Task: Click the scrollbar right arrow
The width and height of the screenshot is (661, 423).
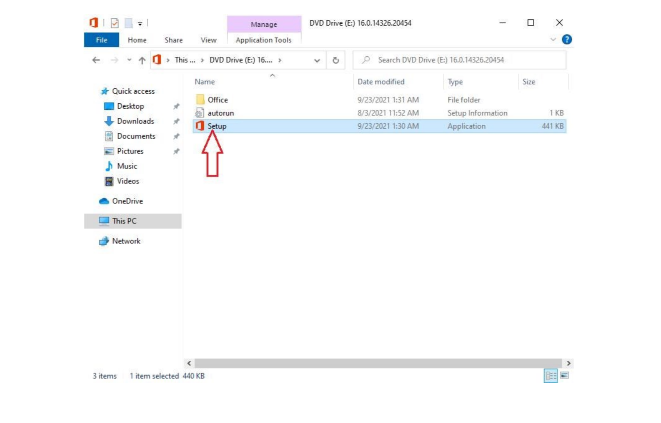Action: 568,363
